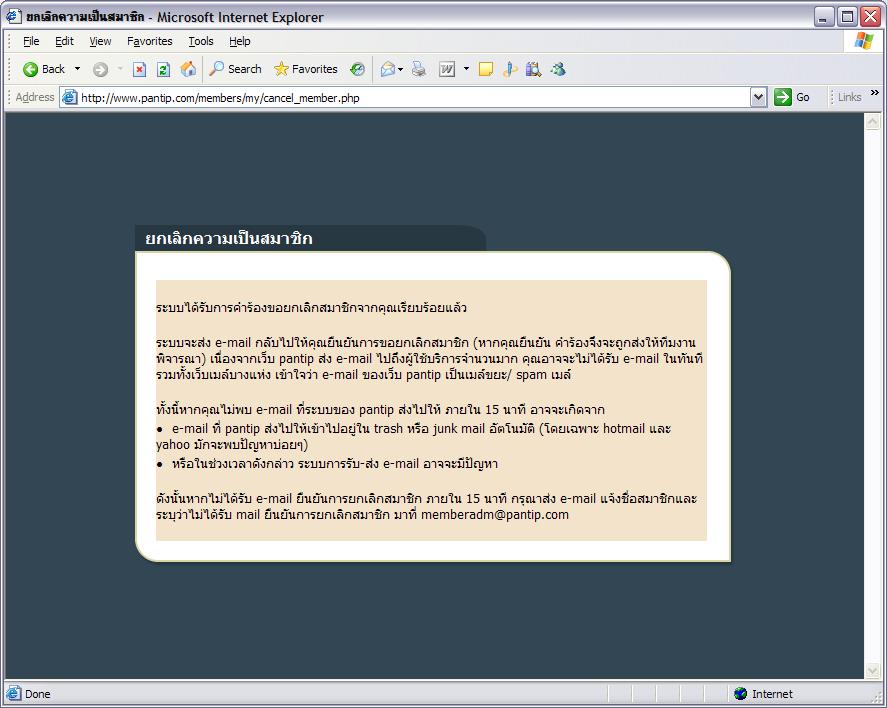Viewport: 887px width, 708px height.
Task: Click the first line ระบบได้รับการคำร้องขอยกเลิกสมาชิก text
Action: (x=311, y=308)
